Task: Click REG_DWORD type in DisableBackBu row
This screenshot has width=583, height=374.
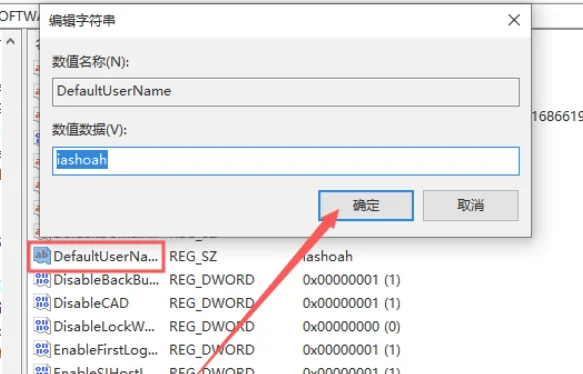Action: click(x=212, y=280)
